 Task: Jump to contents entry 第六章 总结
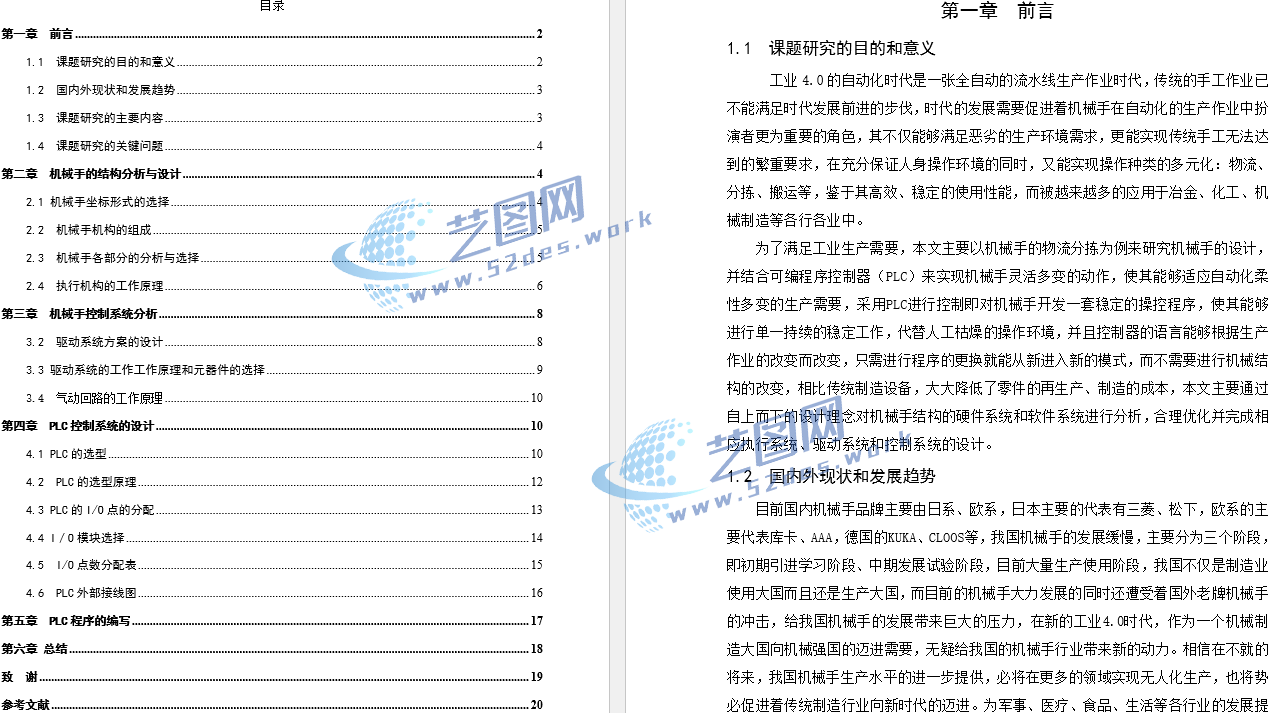coord(271,649)
